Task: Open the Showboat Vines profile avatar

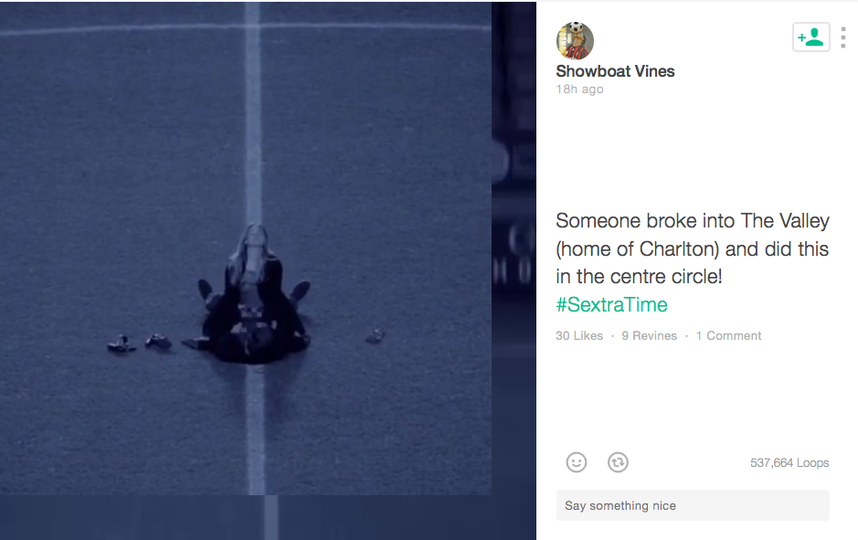Action: 575,40
